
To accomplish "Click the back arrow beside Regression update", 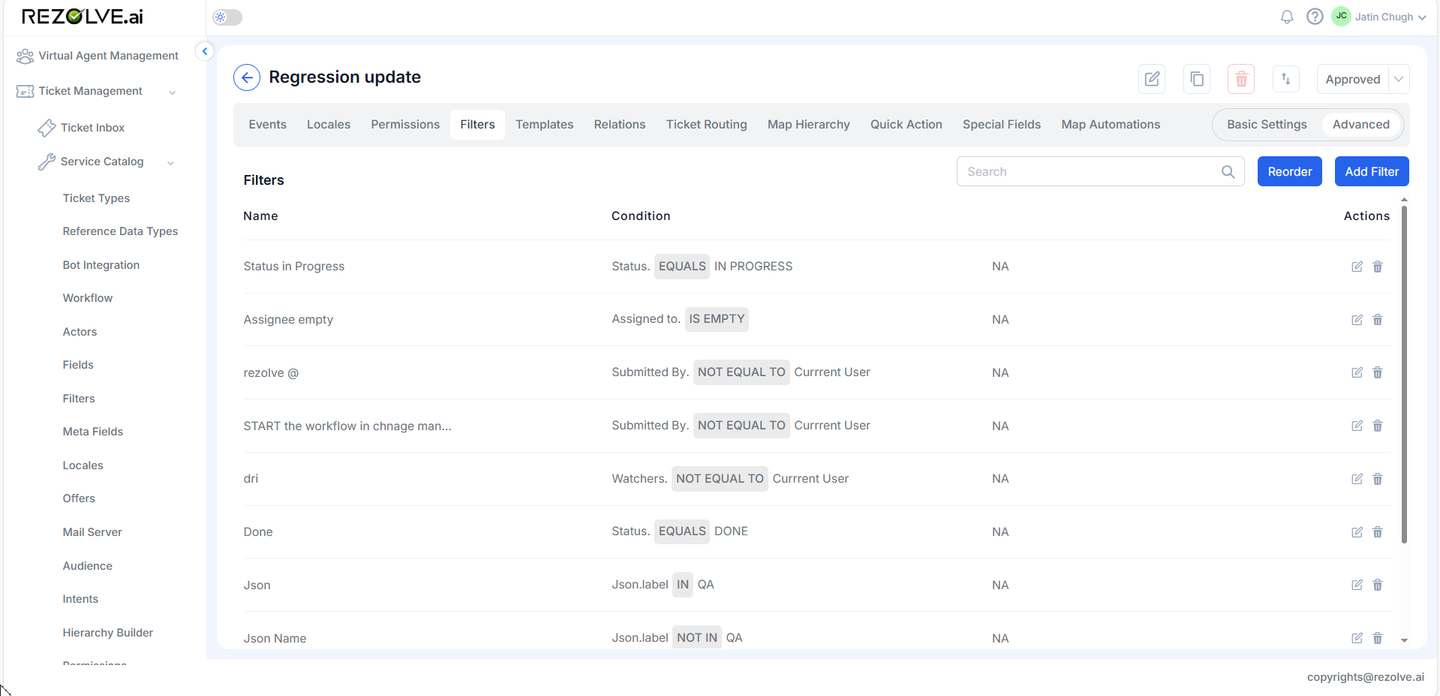I will tap(246, 77).
